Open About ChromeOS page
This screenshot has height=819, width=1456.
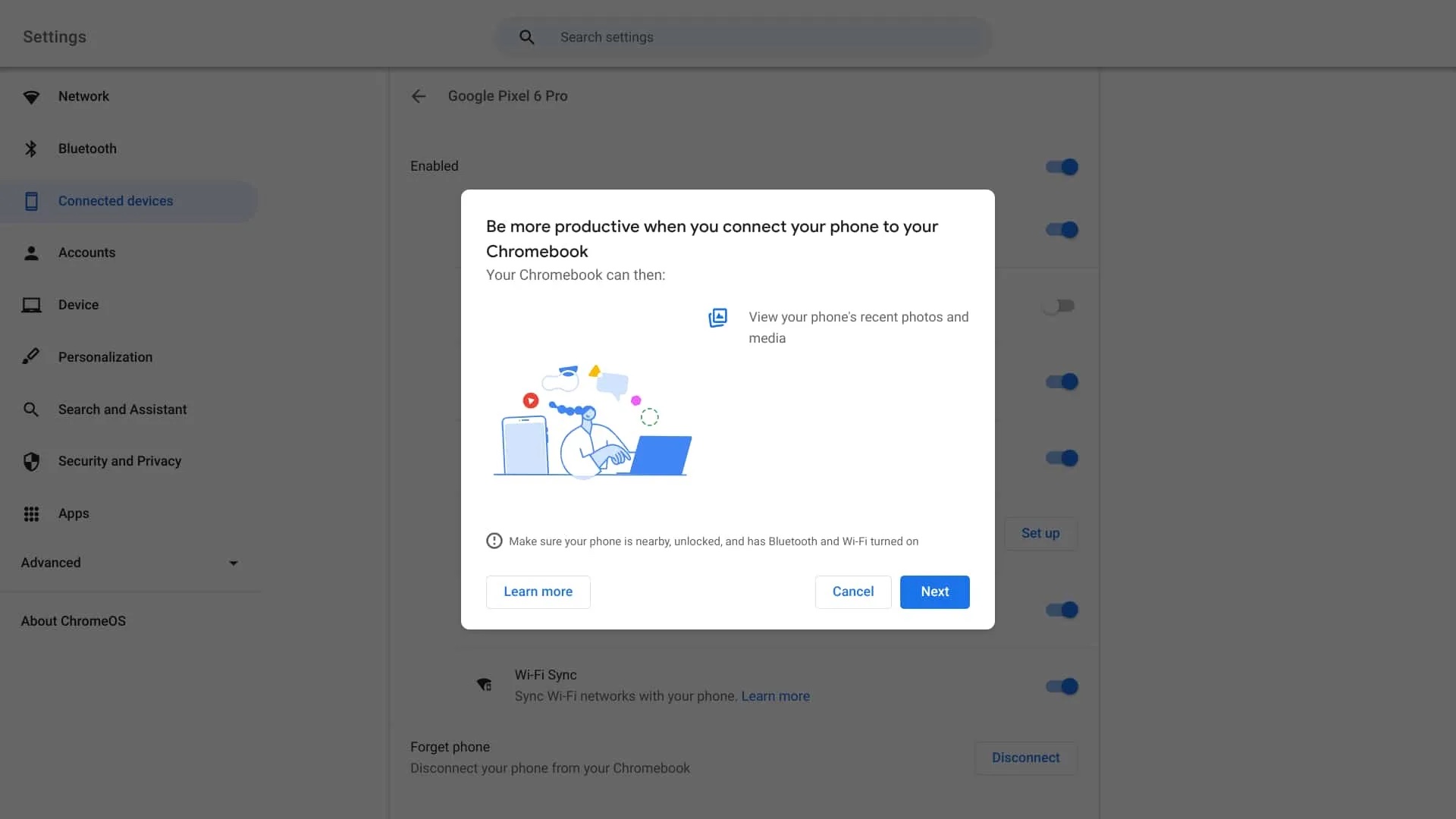click(x=74, y=621)
